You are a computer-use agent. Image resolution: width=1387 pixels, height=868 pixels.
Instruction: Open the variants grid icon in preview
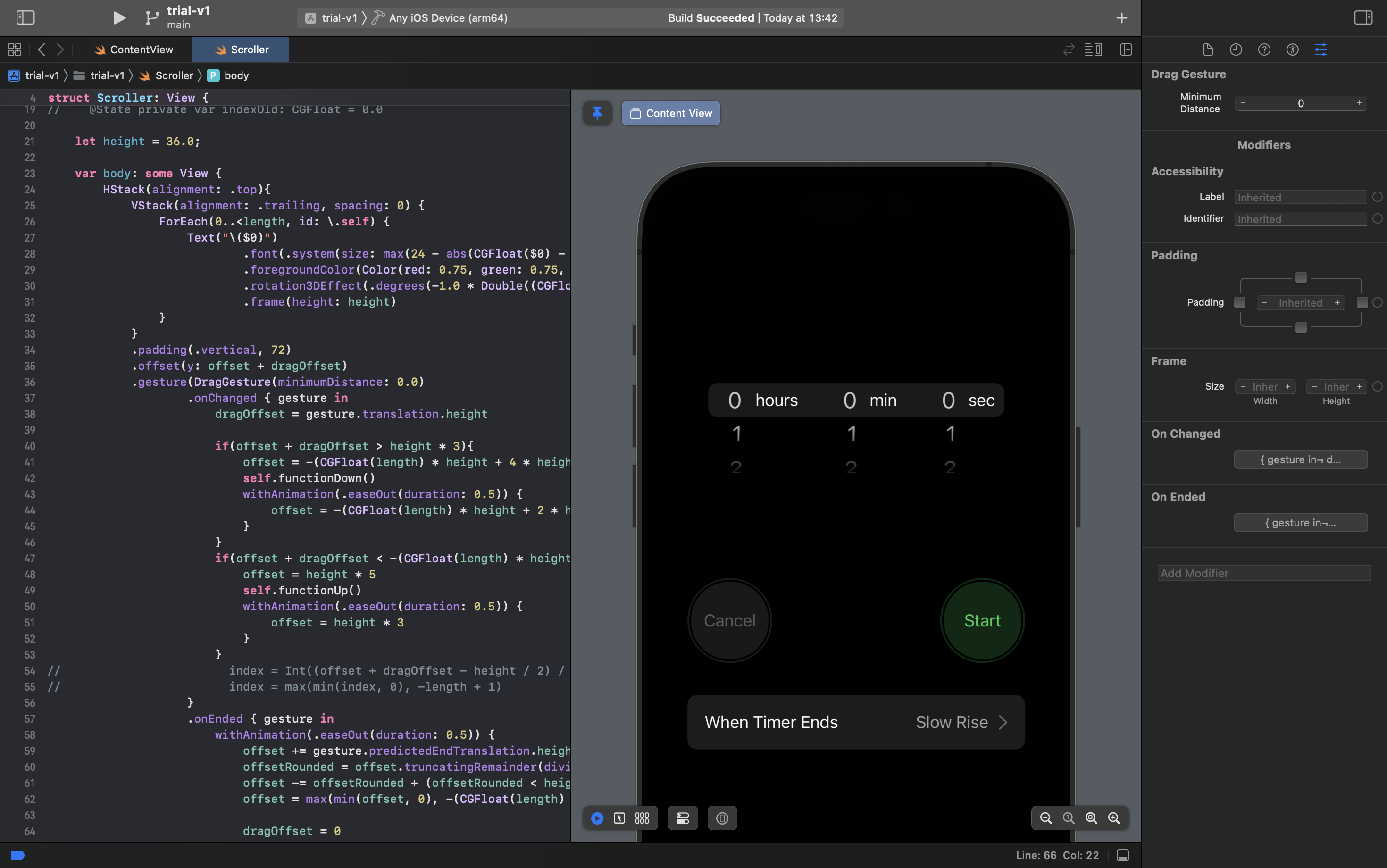tap(642, 818)
